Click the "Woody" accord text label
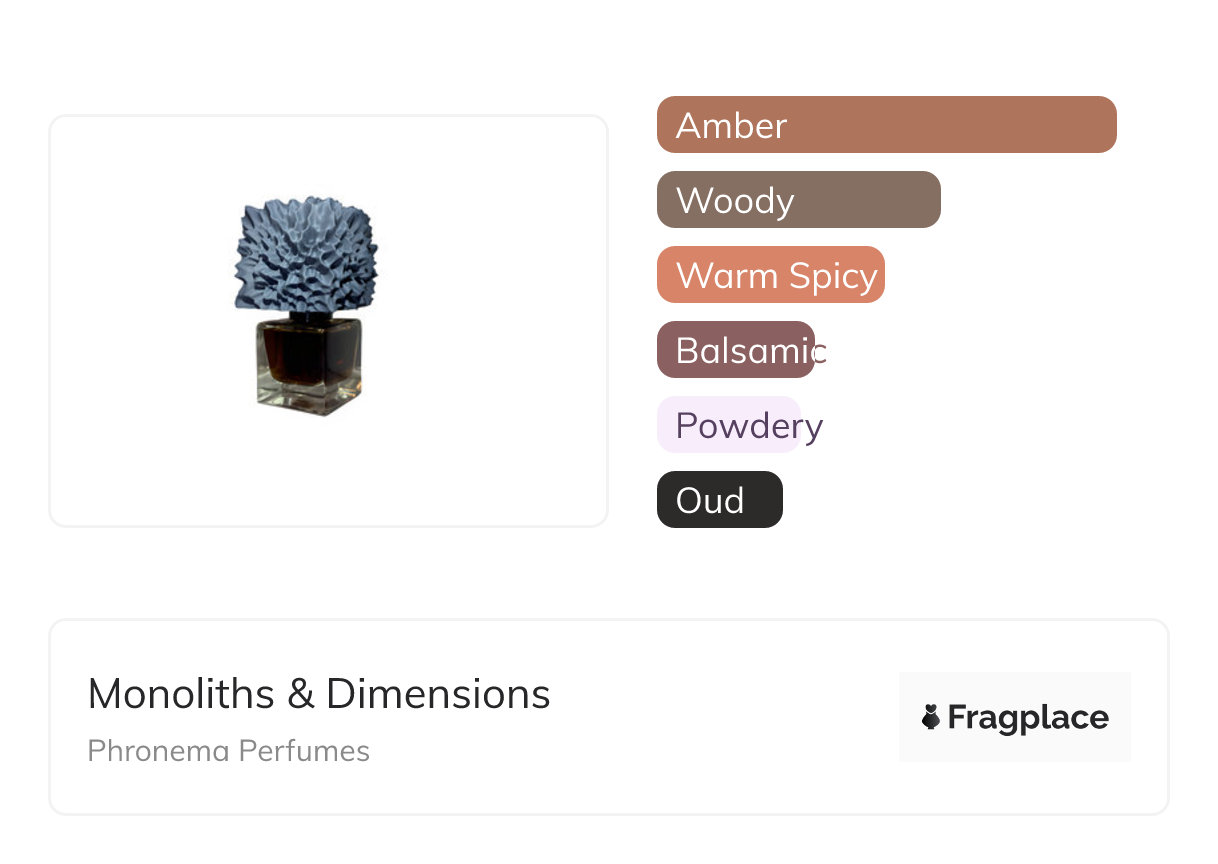 [735, 200]
